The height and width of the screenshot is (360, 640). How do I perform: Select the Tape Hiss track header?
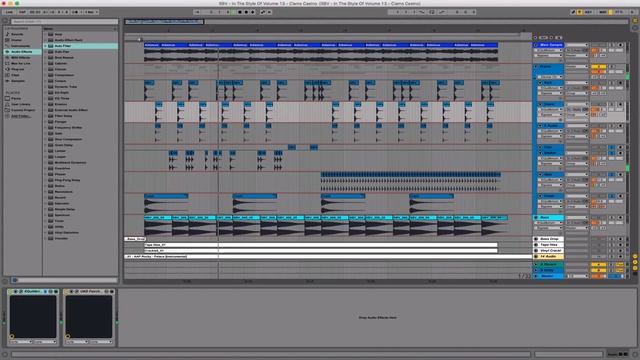pos(549,244)
